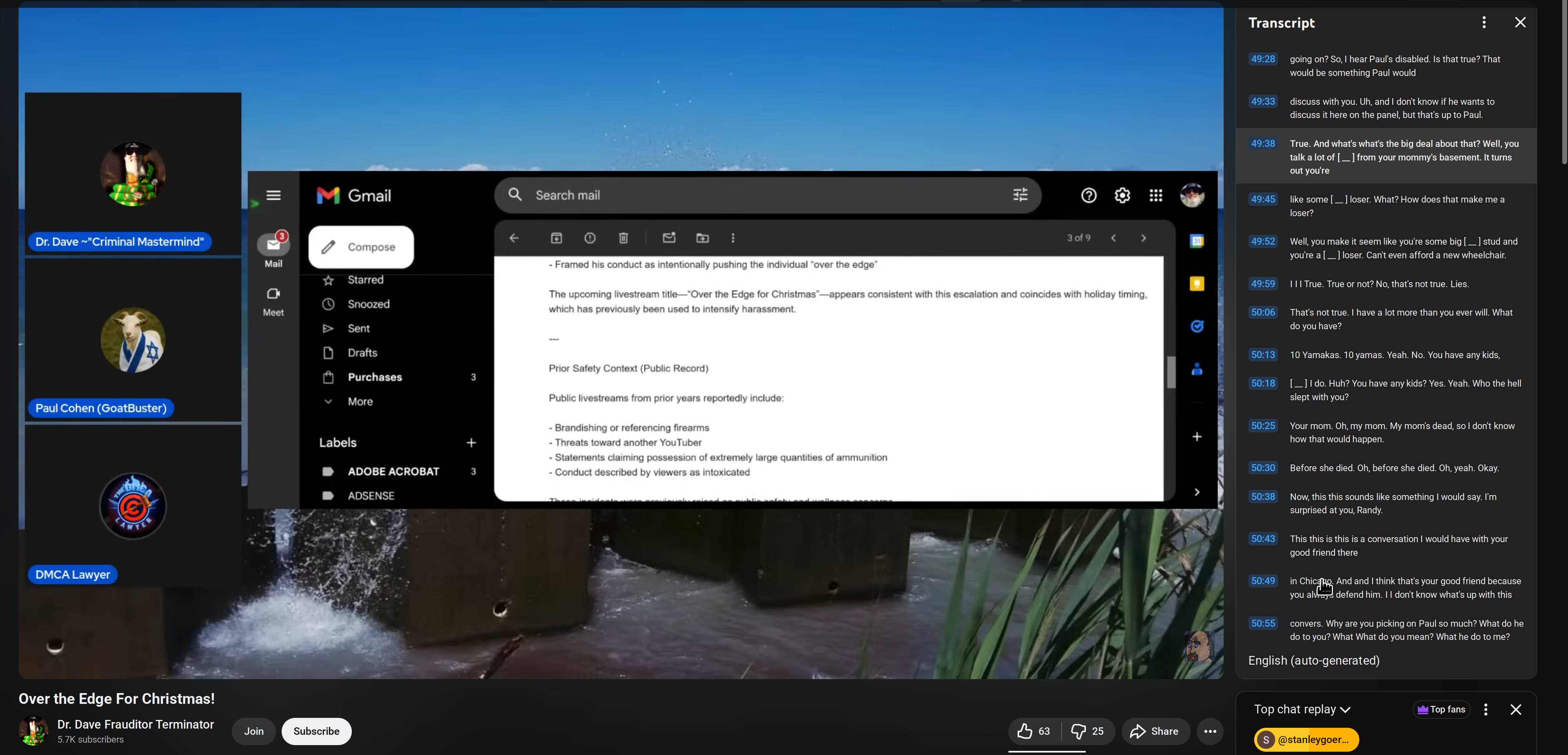Image resolution: width=1568 pixels, height=755 pixels.
Task: Toggle the Top fans chip
Action: tap(1441, 709)
